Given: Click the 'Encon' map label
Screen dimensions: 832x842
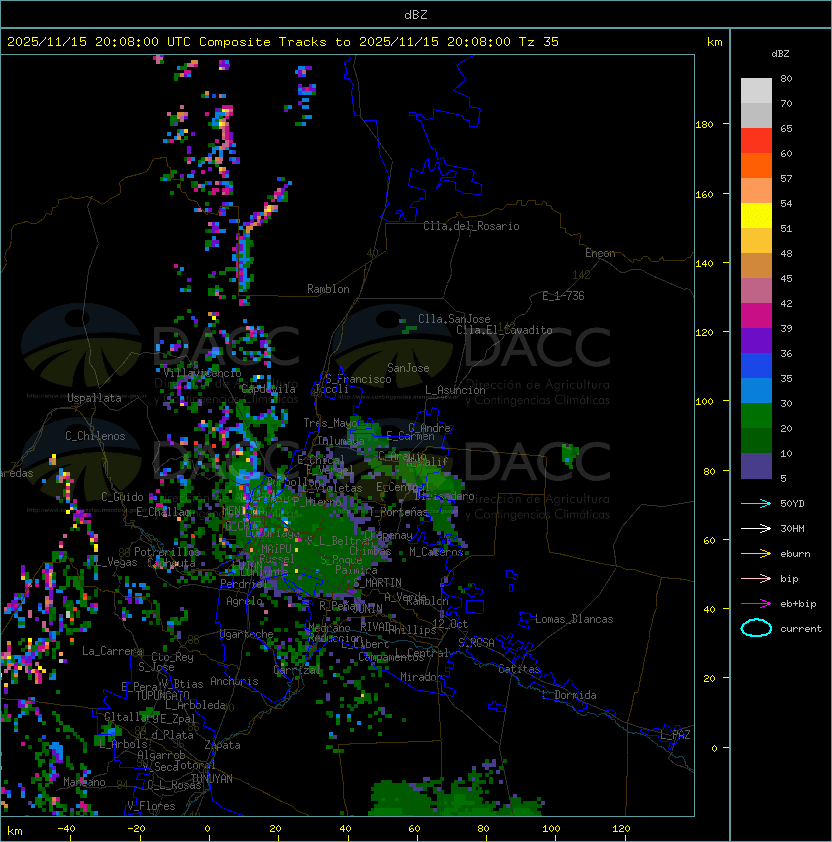Looking at the screenshot, I should pyautogui.click(x=600, y=253).
